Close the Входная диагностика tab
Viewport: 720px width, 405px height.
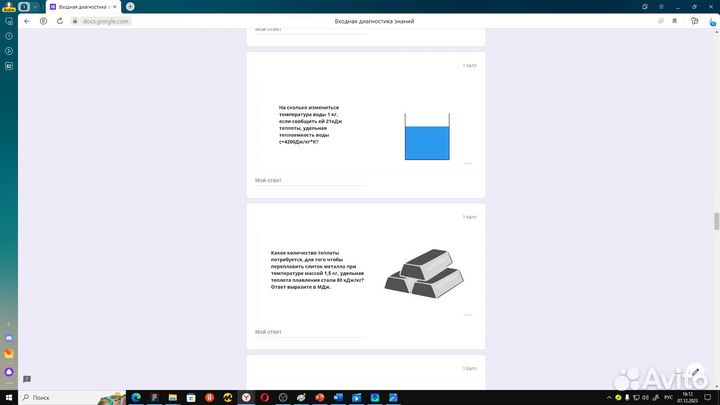click(115, 7)
